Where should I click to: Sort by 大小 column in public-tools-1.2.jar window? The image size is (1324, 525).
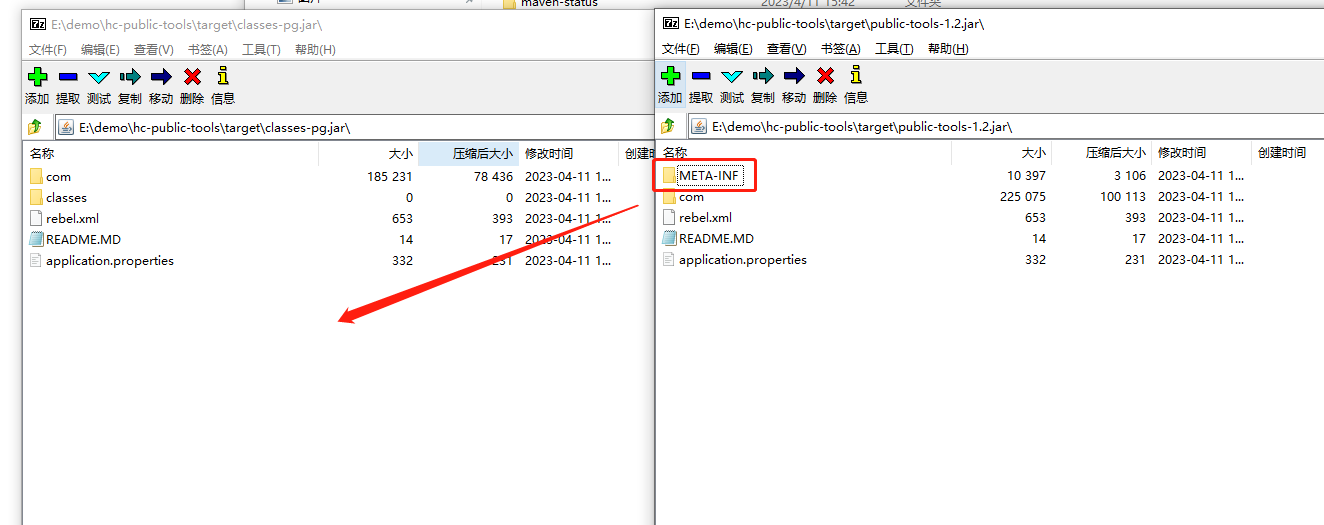[x=1001, y=153]
